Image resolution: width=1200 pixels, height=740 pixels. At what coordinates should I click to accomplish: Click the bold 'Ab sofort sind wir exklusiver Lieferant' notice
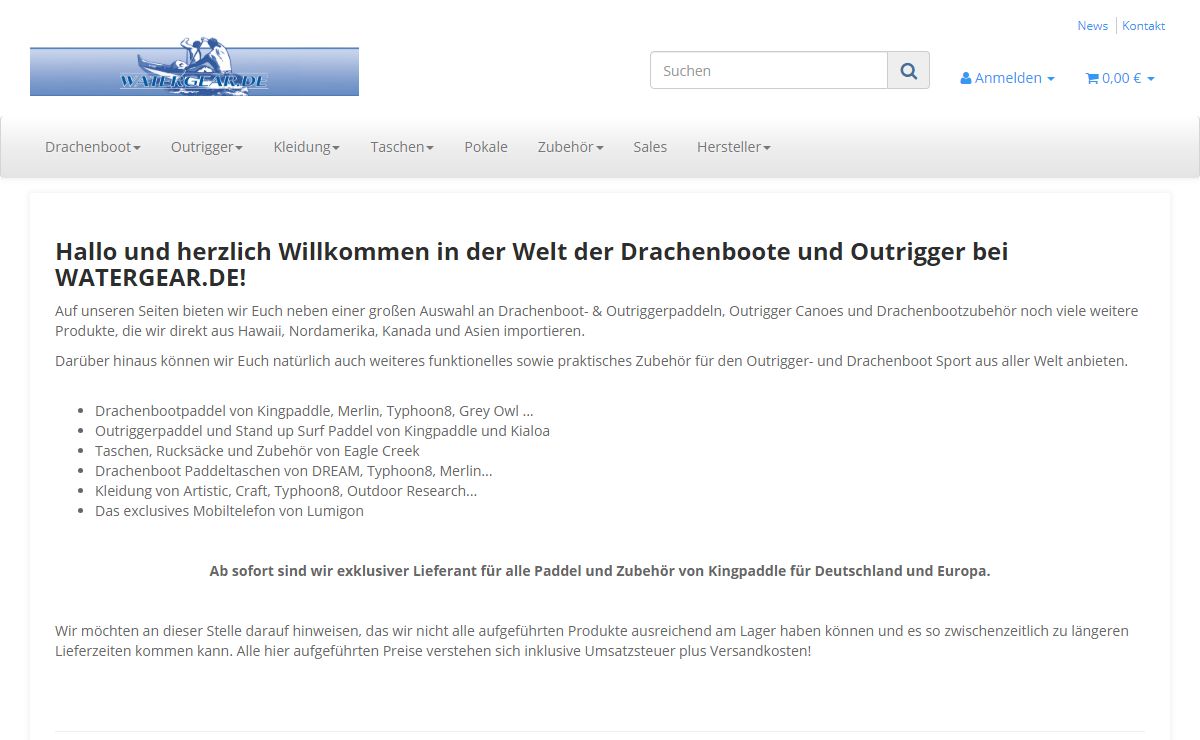[x=600, y=571]
